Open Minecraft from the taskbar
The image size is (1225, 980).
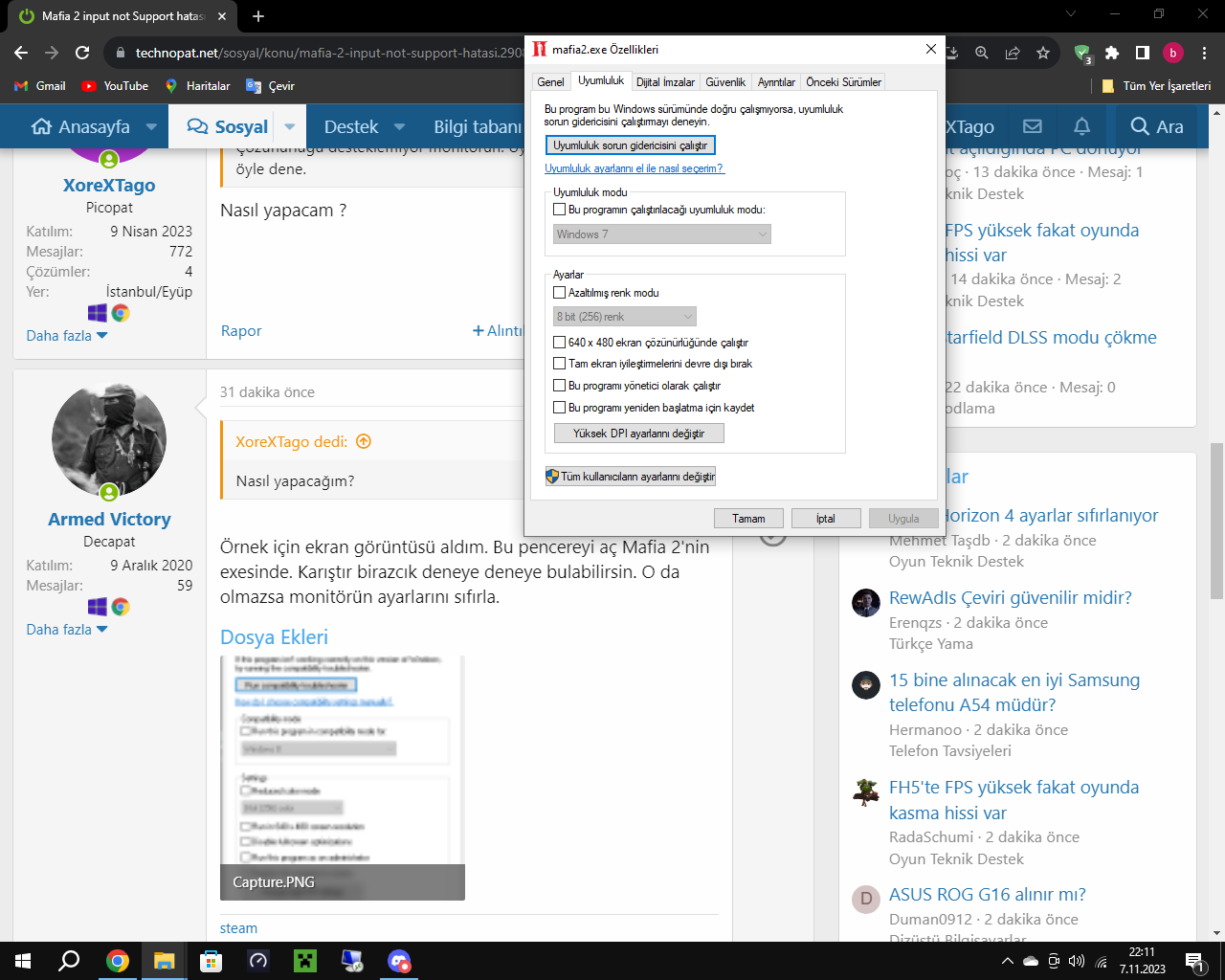point(305,961)
